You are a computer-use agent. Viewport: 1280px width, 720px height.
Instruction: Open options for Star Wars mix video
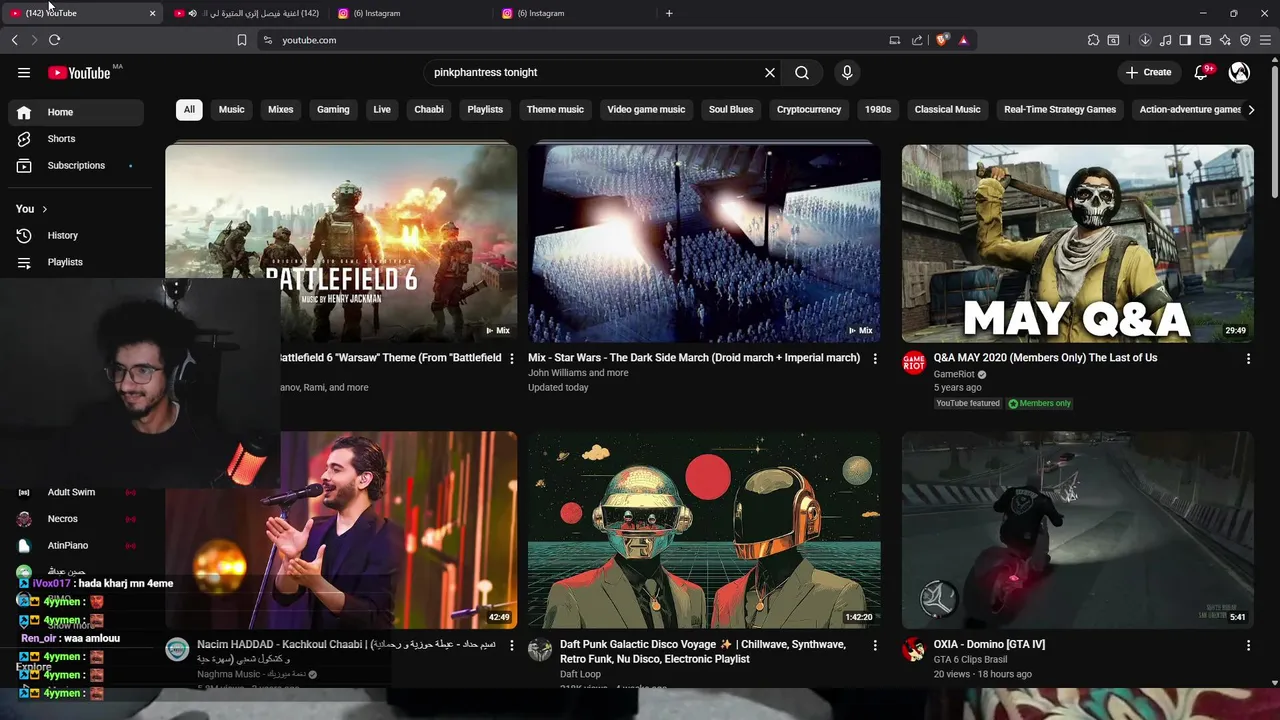[875, 358]
